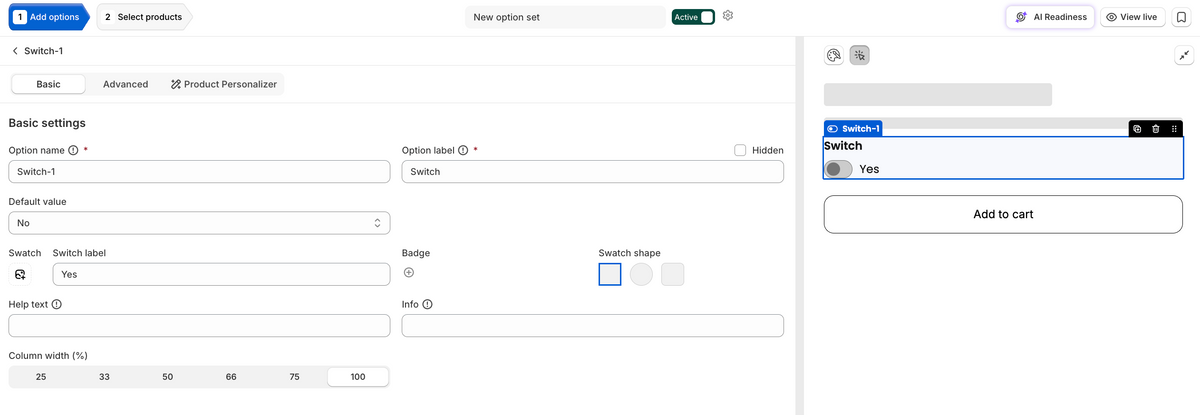Set column width to 66
Screen dimensions: 1200x415
(231, 377)
